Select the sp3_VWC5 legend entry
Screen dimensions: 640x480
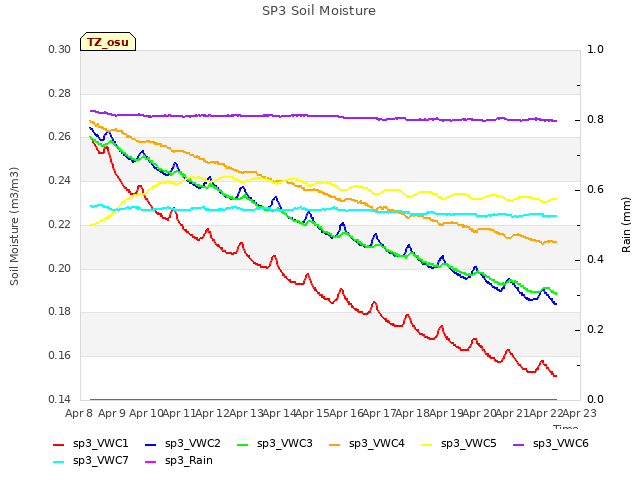coord(459,443)
